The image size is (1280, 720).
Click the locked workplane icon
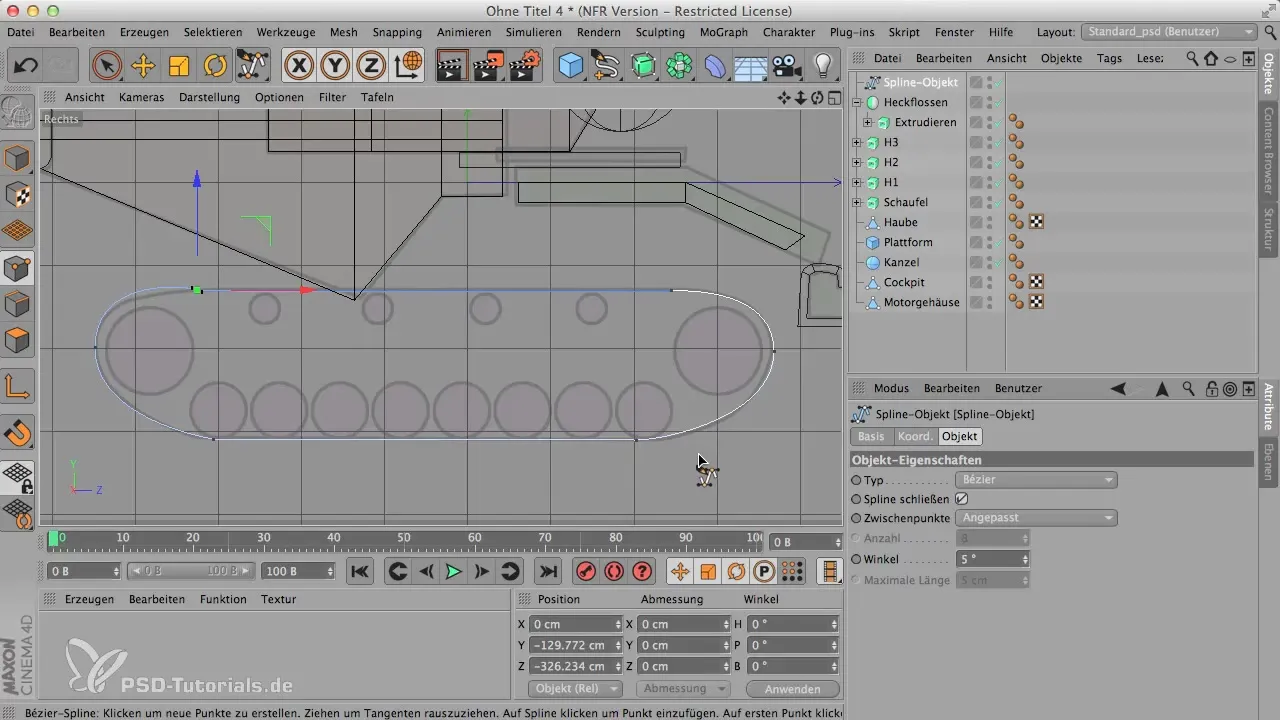[17, 478]
